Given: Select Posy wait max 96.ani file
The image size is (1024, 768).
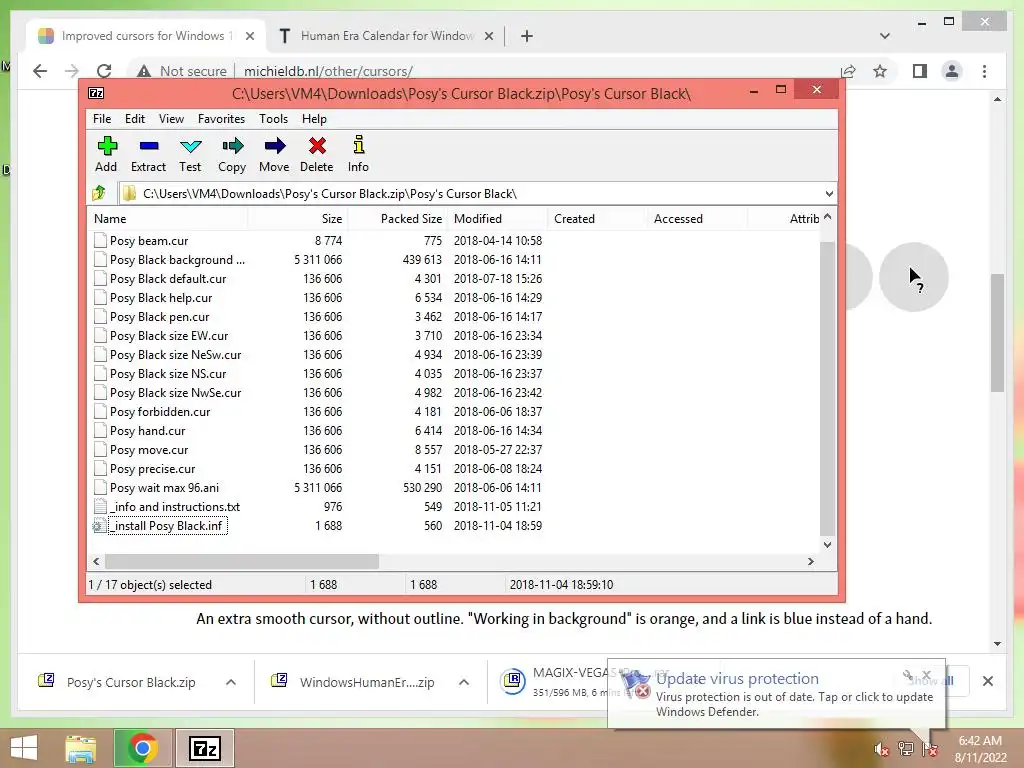Looking at the screenshot, I should [165, 488].
